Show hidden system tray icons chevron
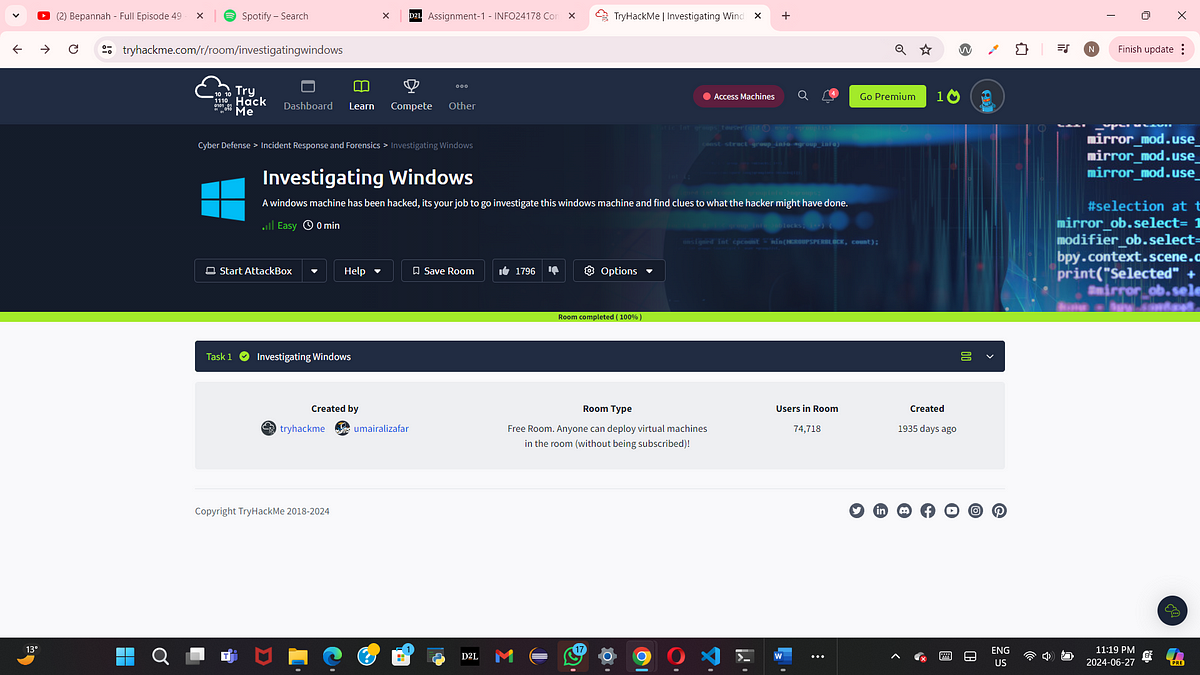Screen dimensions: 1200x675 pyautogui.click(x=896, y=656)
